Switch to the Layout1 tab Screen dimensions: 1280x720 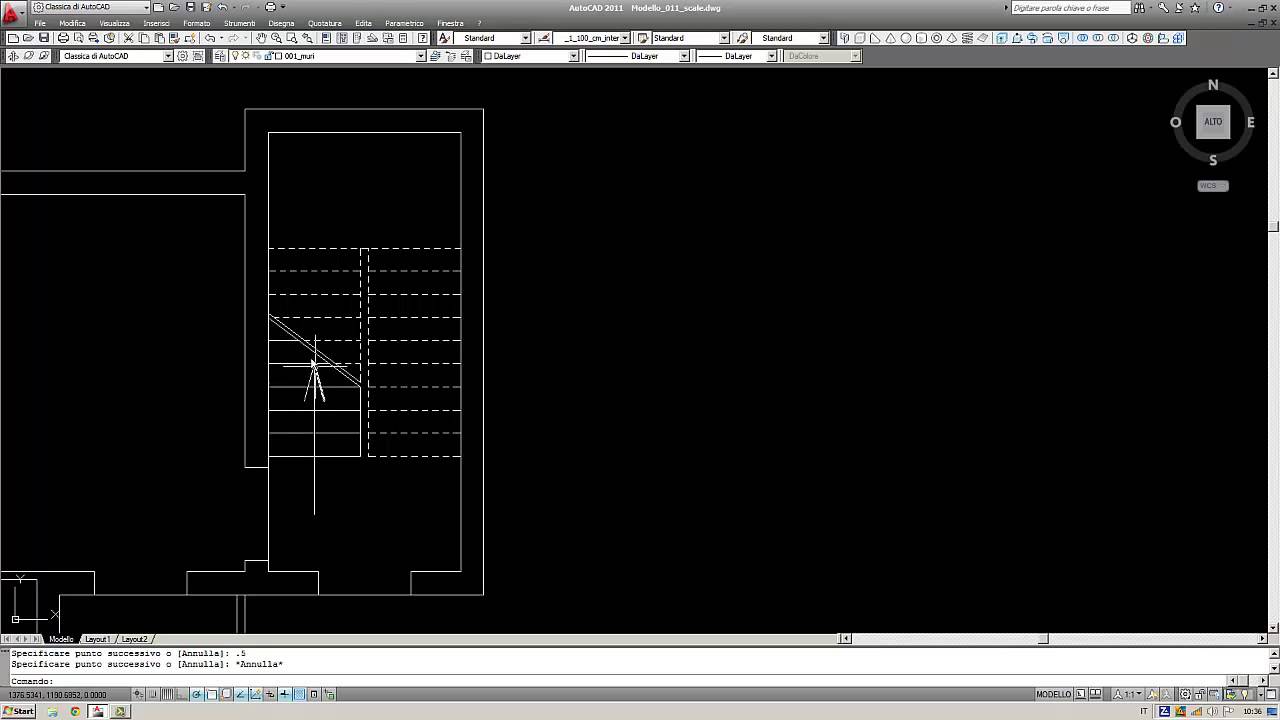pos(97,639)
